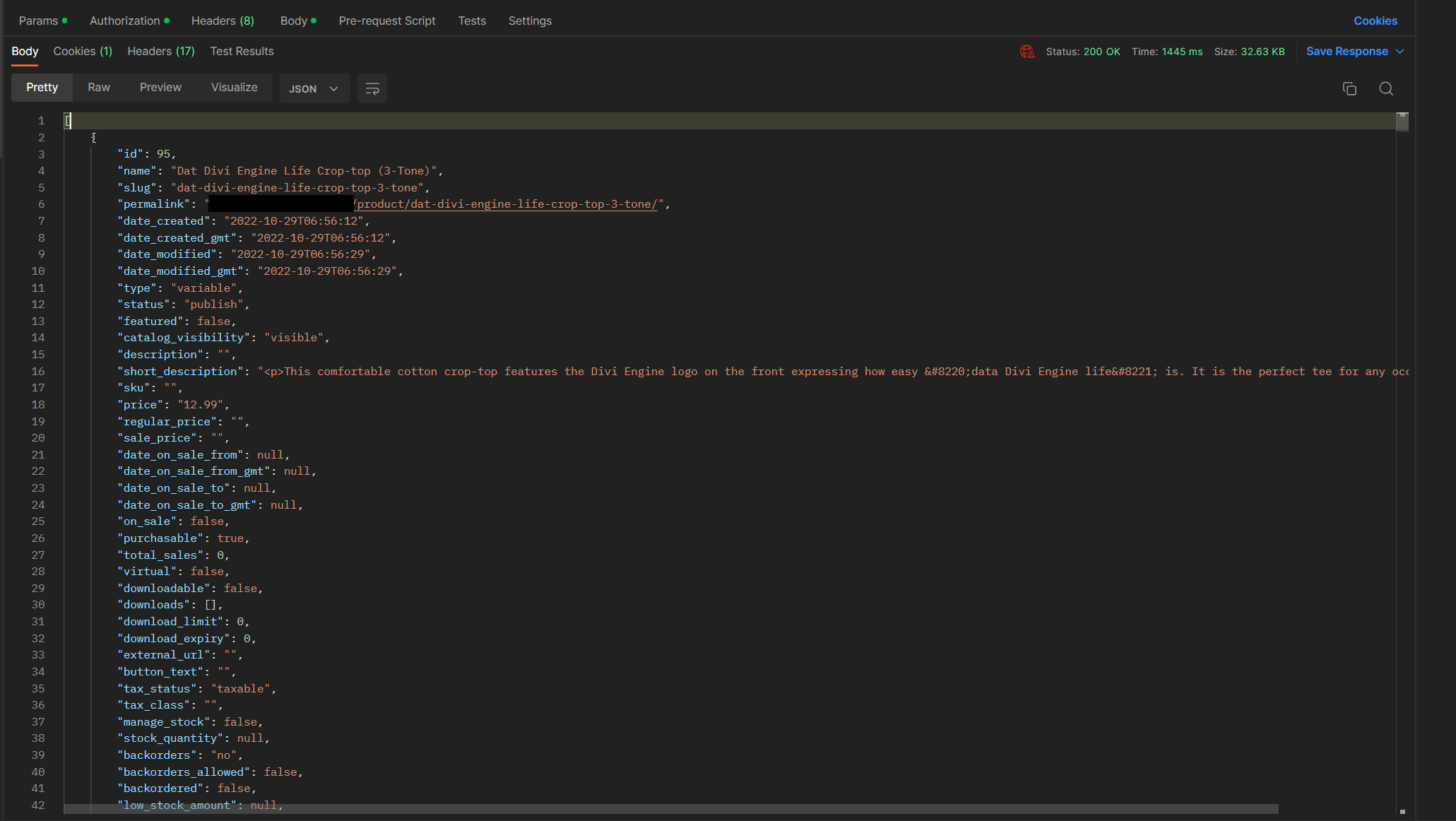Expand the Save Response dropdown arrow
The height and width of the screenshot is (821, 1456).
1400,52
